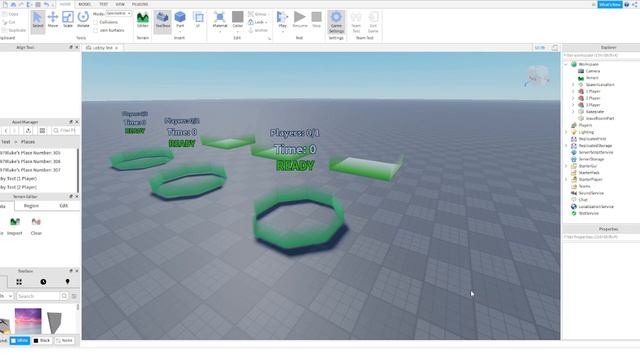This screenshot has width=640, height=360.
Task: Open the Toolbox category dropdown
Action: (7, 296)
